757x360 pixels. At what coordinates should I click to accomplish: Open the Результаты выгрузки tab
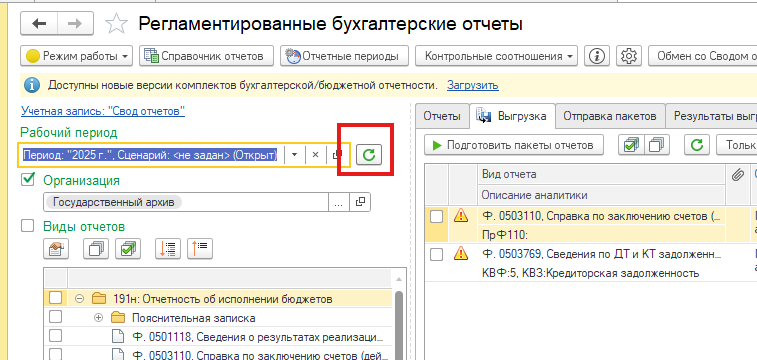point(711,116)
